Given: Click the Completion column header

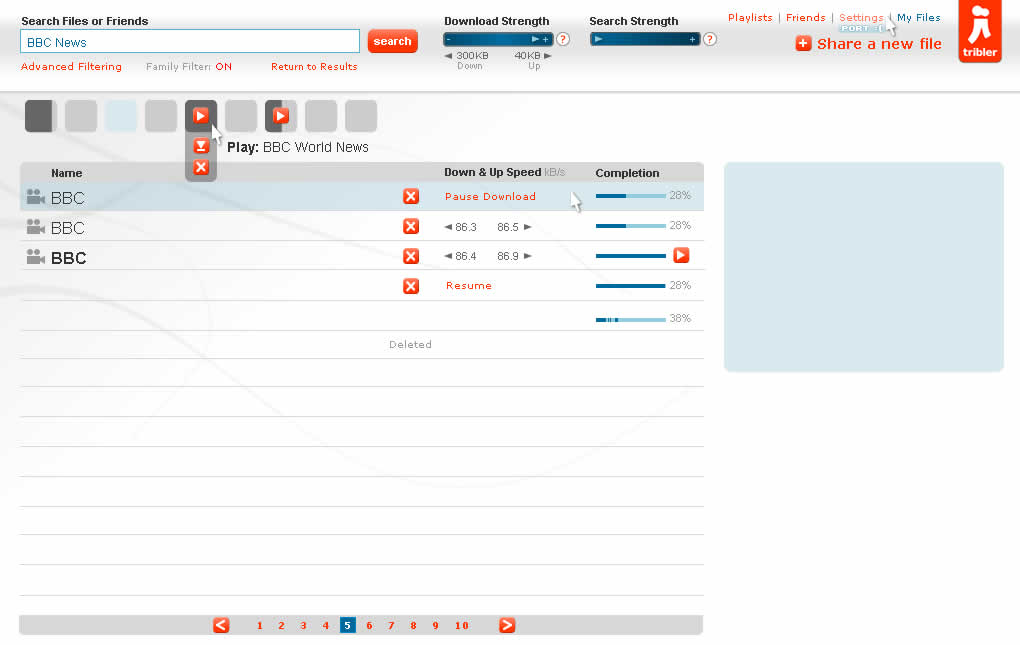Looking at the screenshot, I should point(627,173).
